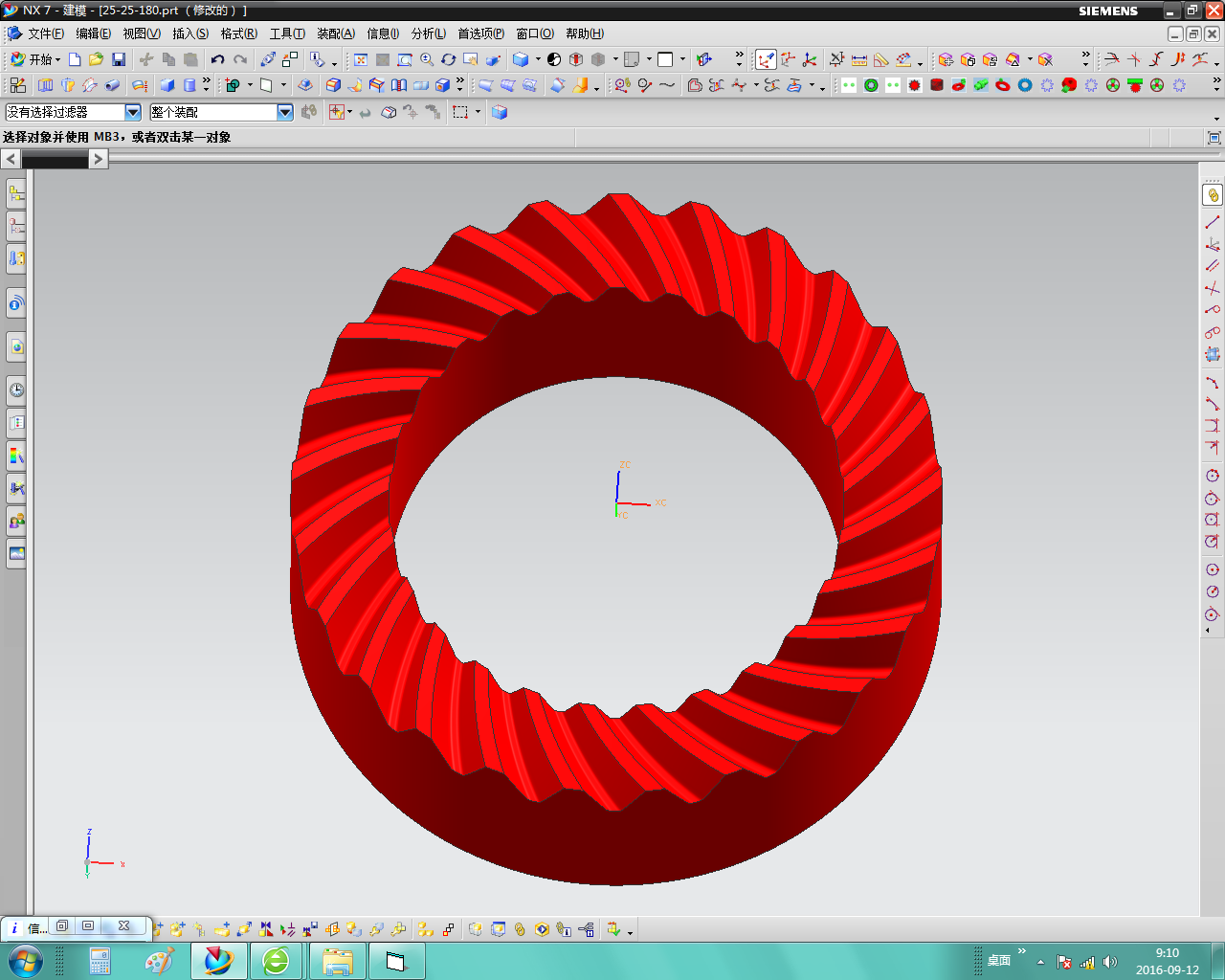Open background color swatch dropdown arrow
The height and width of the screenshot is (980, 1225).
682,59
